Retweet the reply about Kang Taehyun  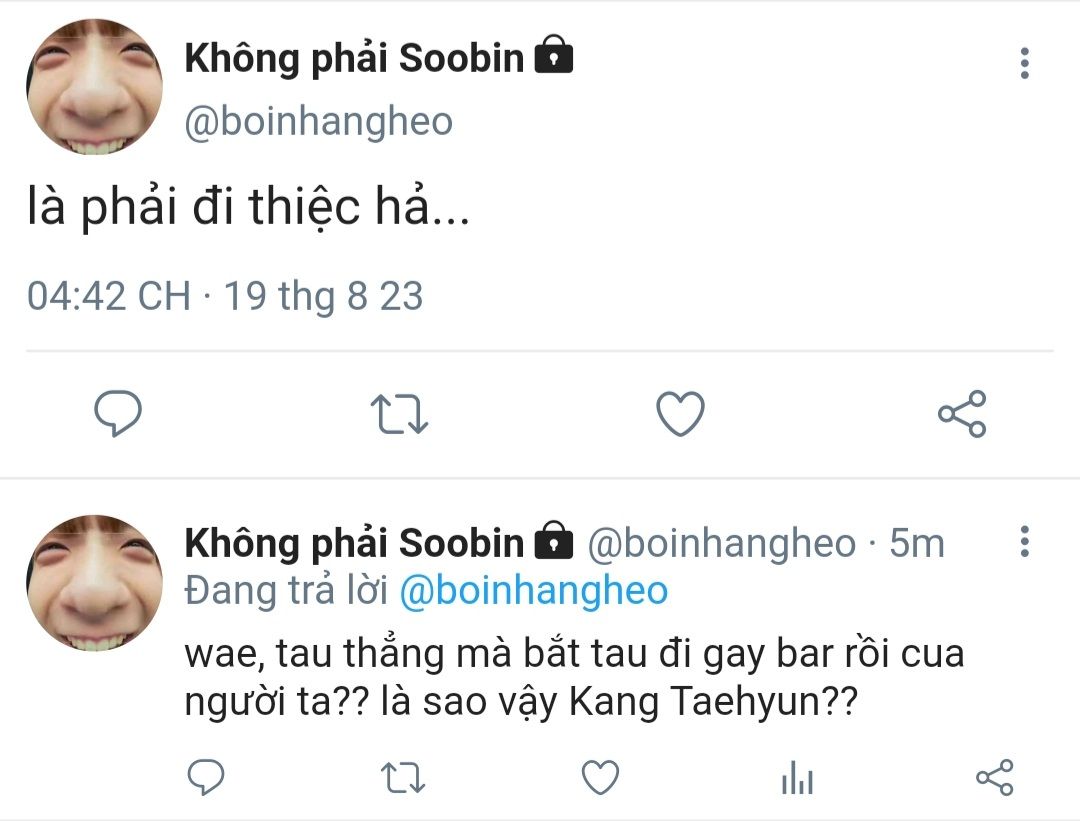[403, 777]
